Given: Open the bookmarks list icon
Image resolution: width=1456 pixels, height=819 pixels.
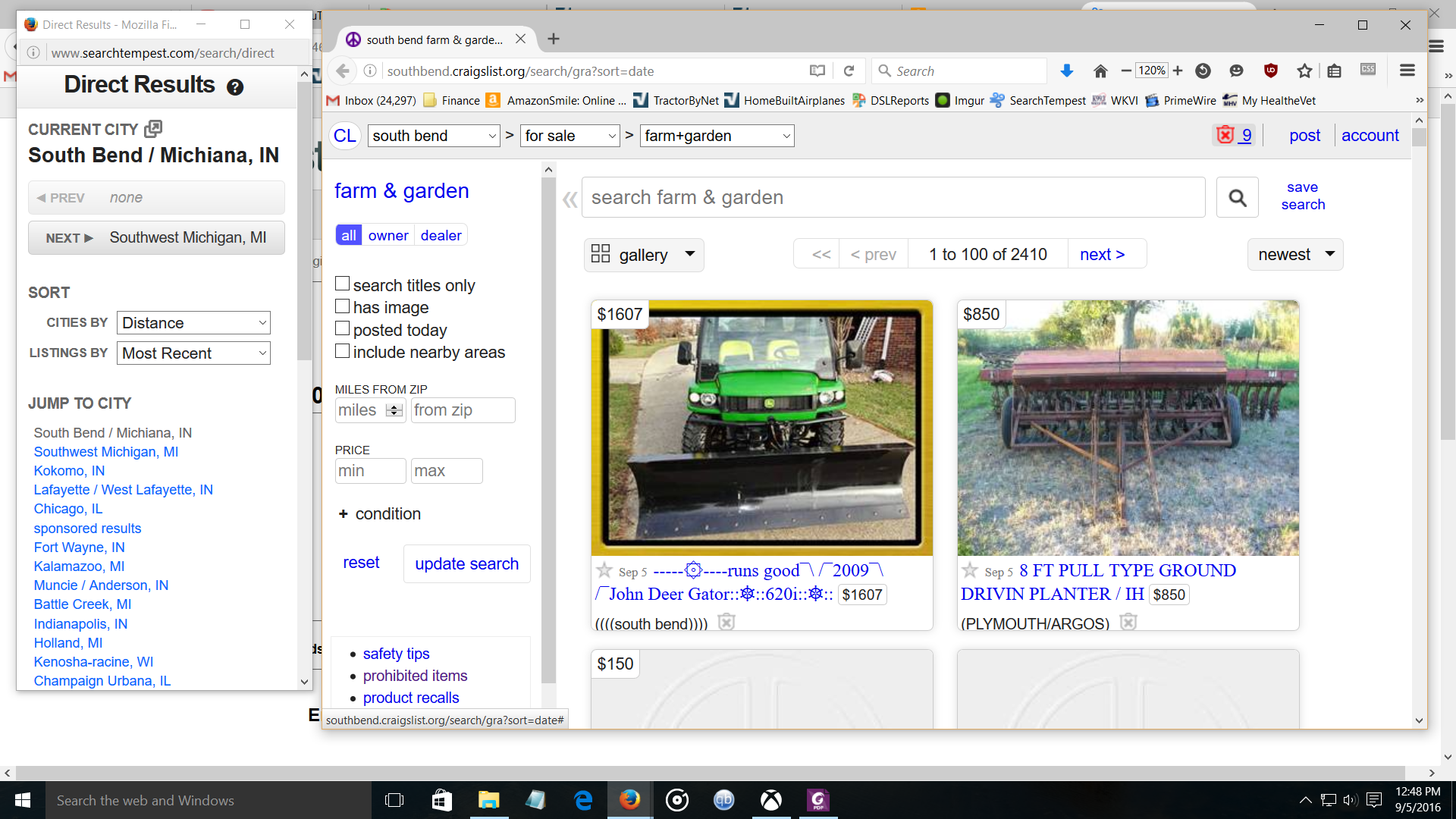Looking at the screenshot, I should point(1335,71).
